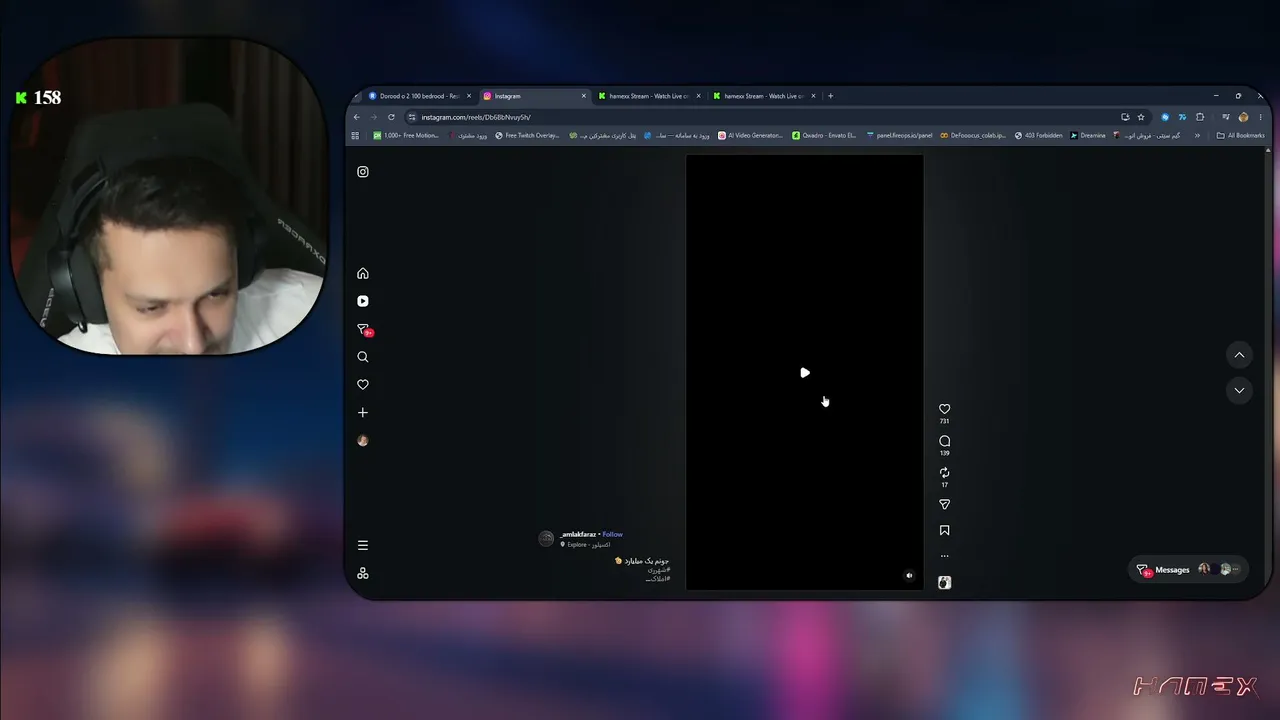Open the Reels section in sidebar

[x=363, y=301]
